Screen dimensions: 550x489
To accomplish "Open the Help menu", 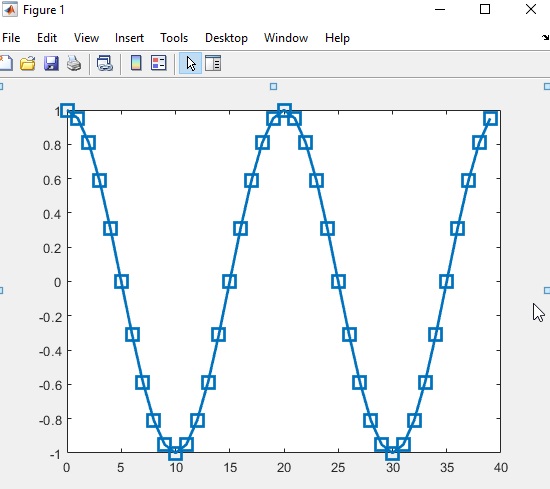I will pos(337,38).
